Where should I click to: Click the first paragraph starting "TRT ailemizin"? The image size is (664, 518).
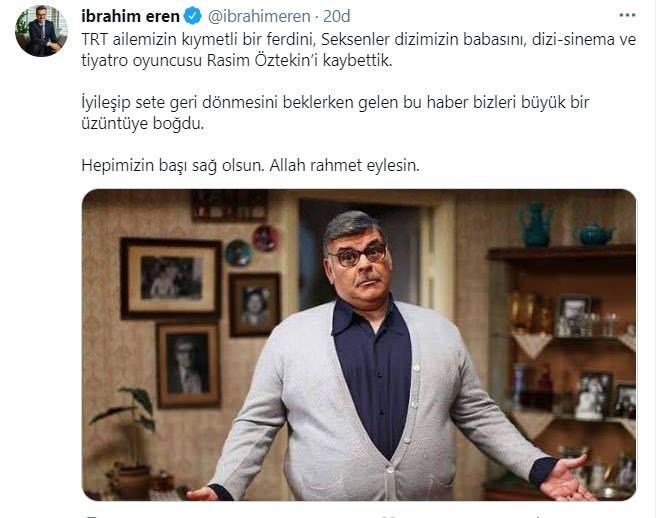(359, 50)
